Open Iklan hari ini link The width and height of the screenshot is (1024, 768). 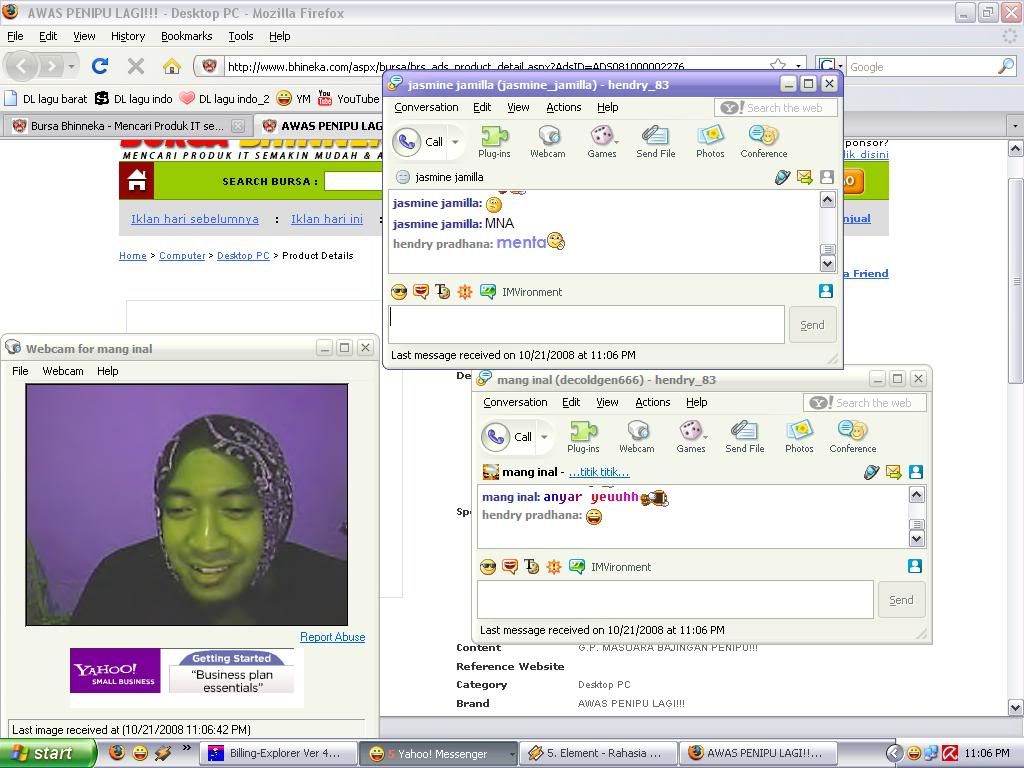click(x=327, y=219)
